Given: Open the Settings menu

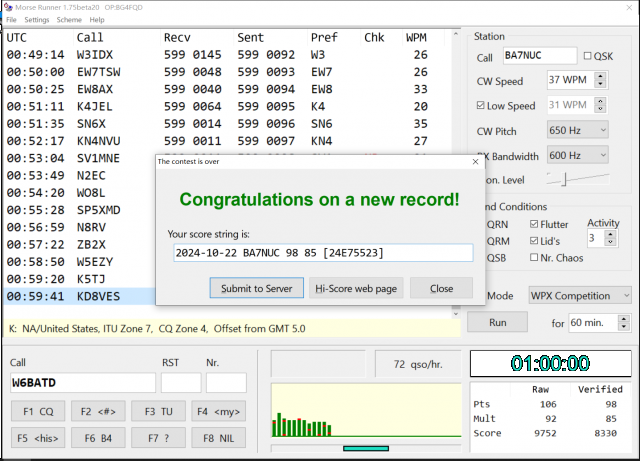Looking at the screenshot, I should click(37, 20).
